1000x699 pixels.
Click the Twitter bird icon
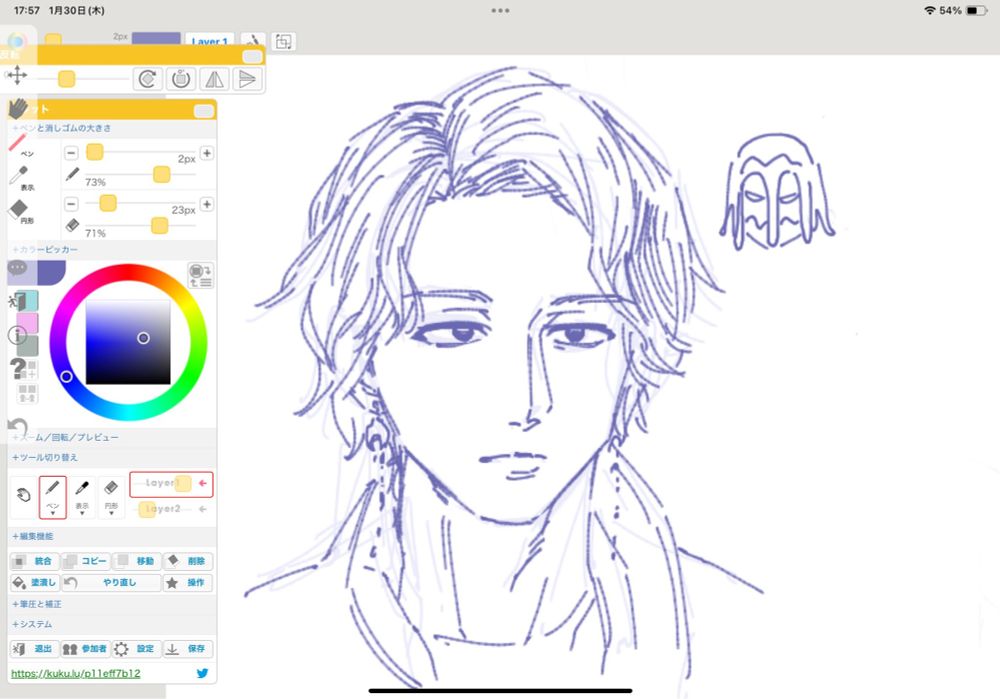pyautogui.click(x=202, y=673)
